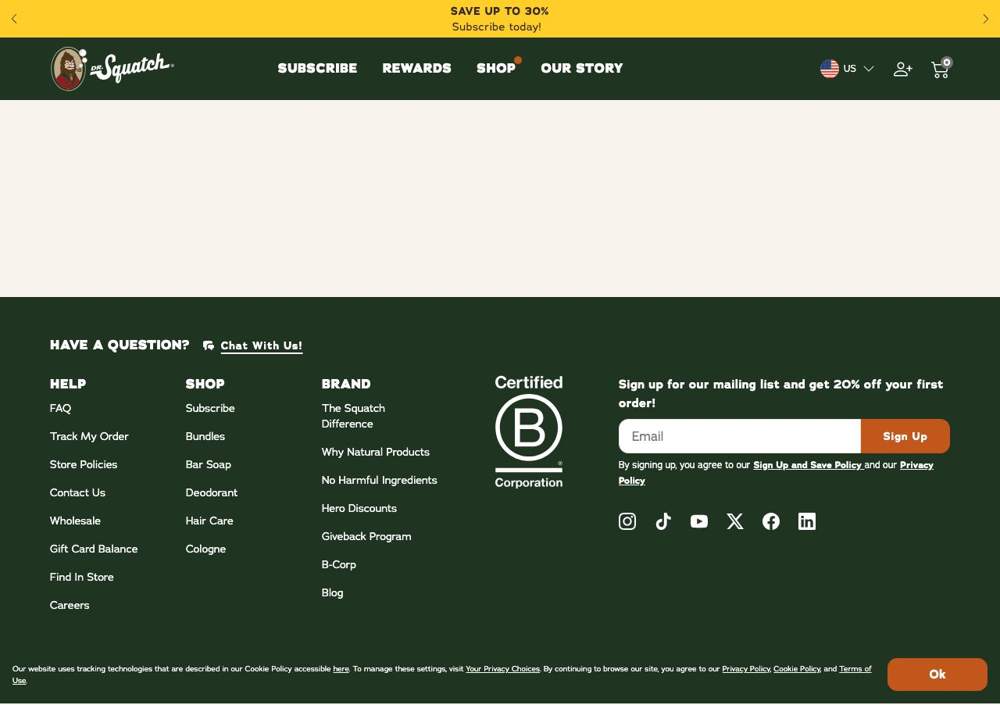Expand the US country selector
The width and height of the screenshot is (1000, 705).
point(847,68)
